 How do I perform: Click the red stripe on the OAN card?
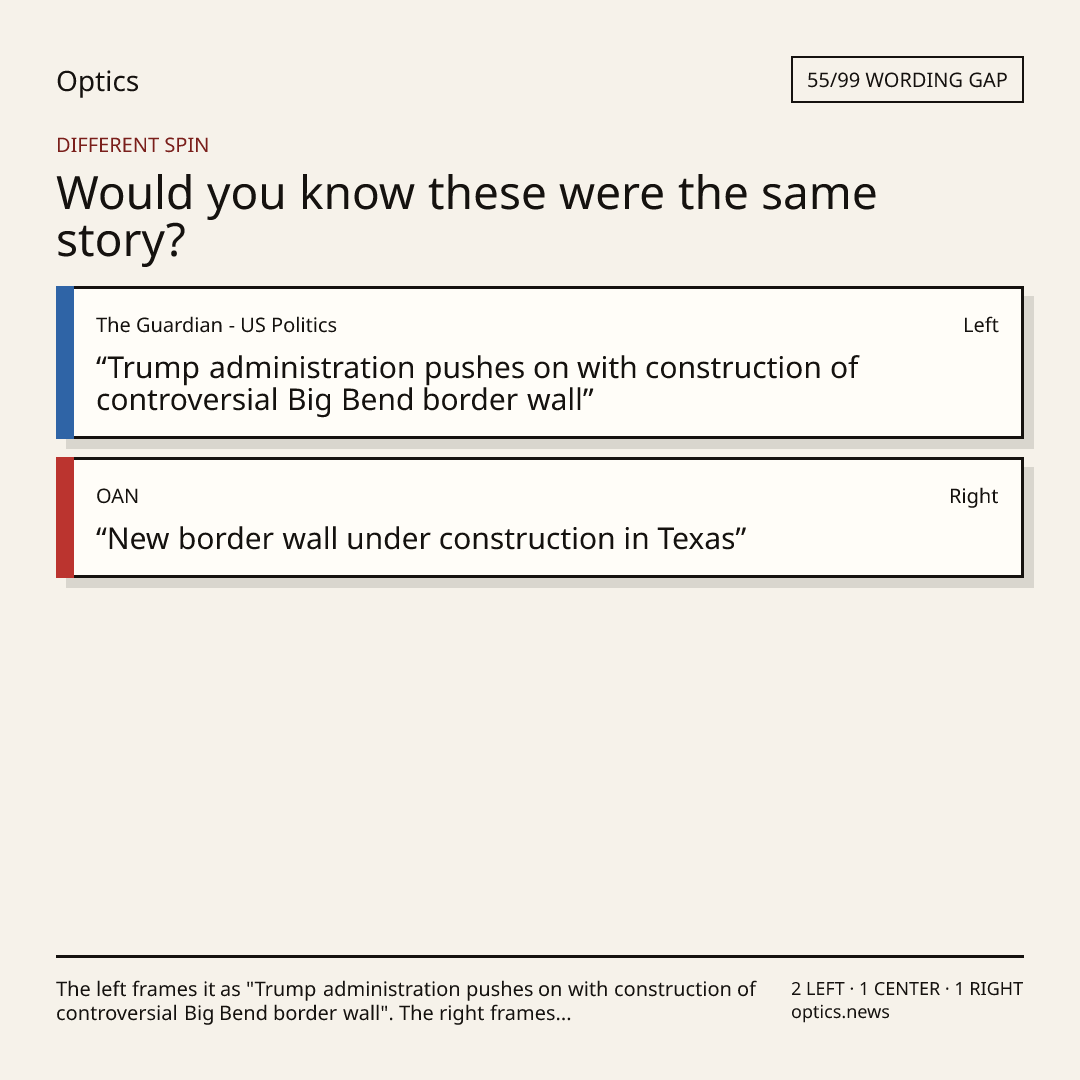(x=65, y=517)
